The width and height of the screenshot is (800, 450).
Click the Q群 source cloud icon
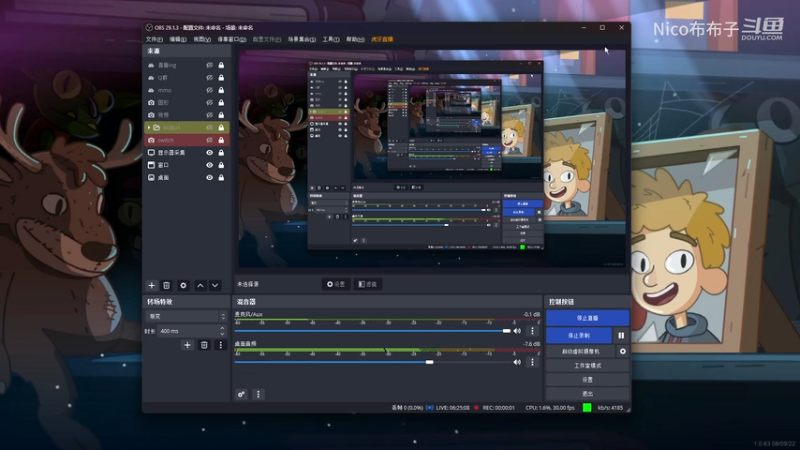coord(151,78)
